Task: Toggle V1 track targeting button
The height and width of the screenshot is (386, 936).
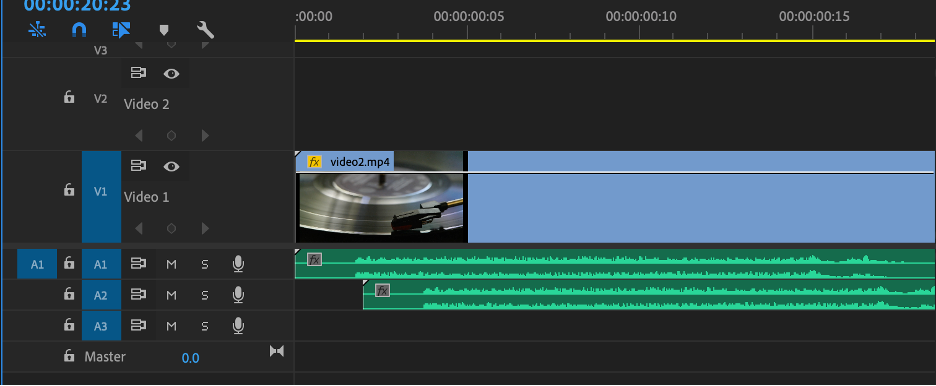Action: [101, 197]
